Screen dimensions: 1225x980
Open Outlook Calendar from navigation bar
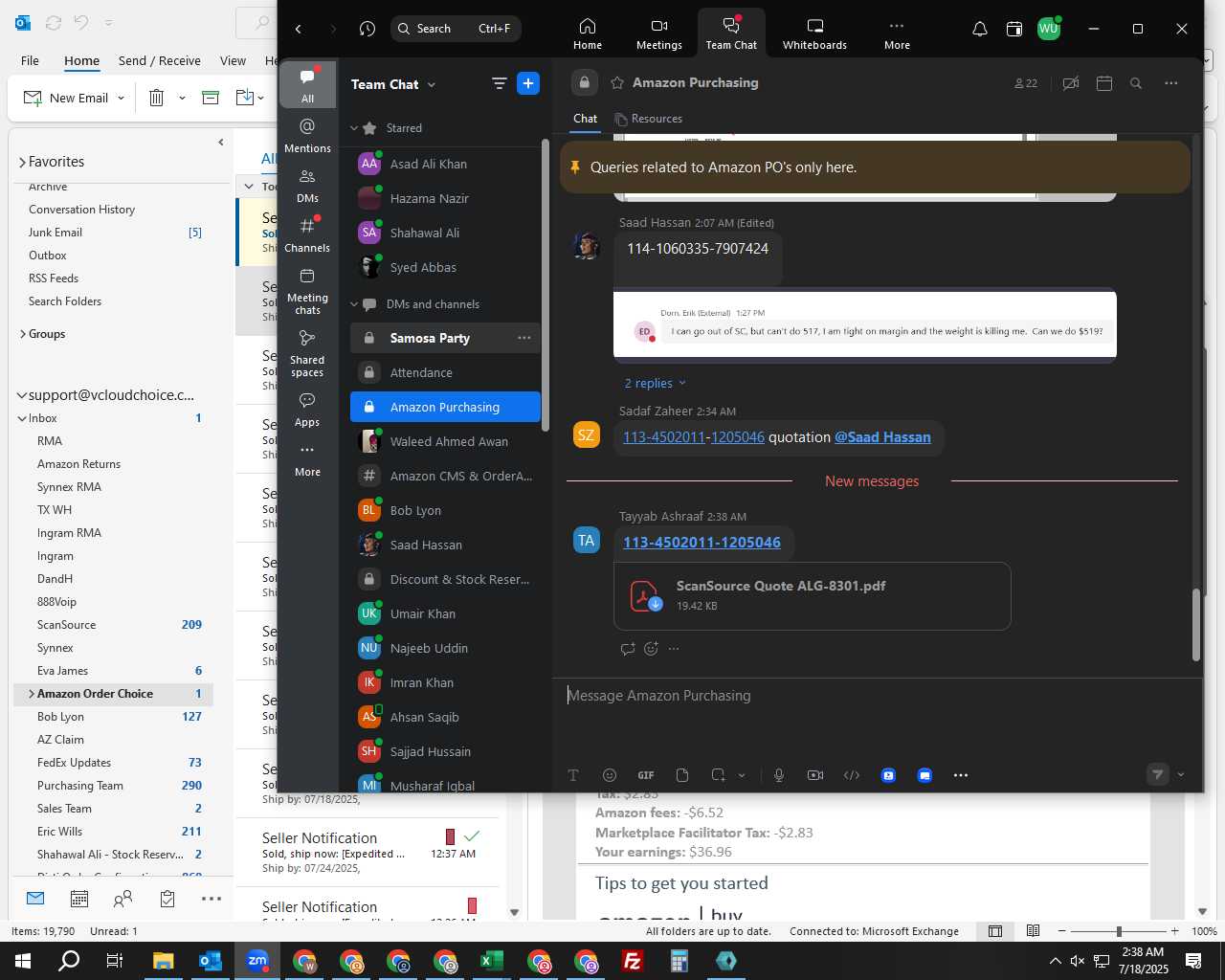point(79,899)
